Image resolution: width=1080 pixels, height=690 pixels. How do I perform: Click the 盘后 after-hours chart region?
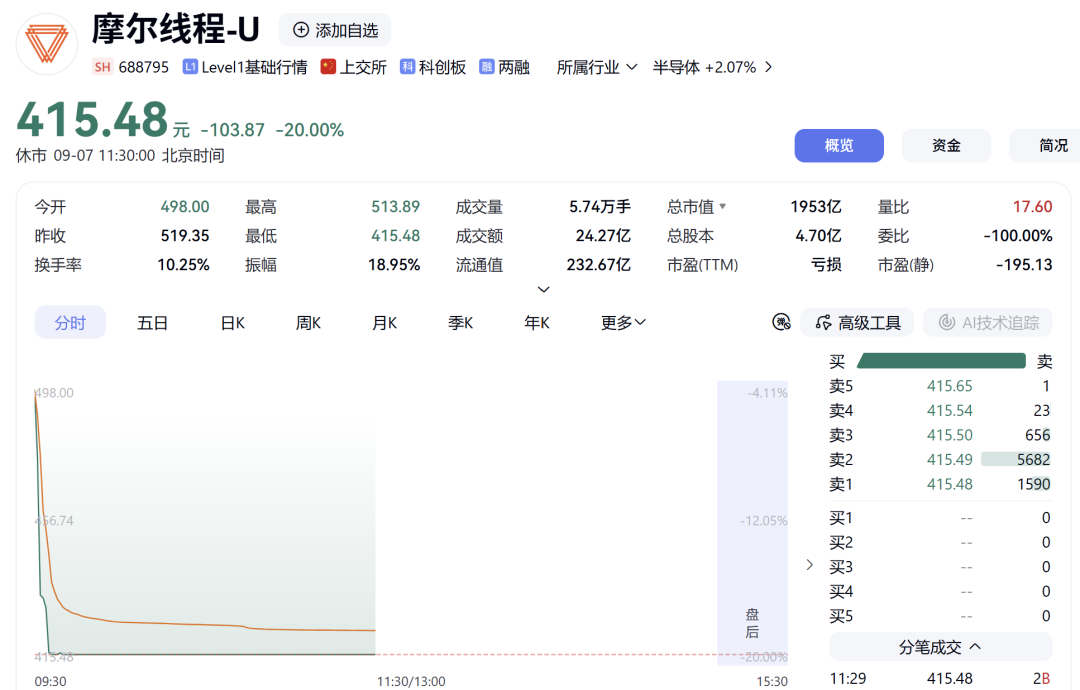pyautogui.click(x=752, y=523)
